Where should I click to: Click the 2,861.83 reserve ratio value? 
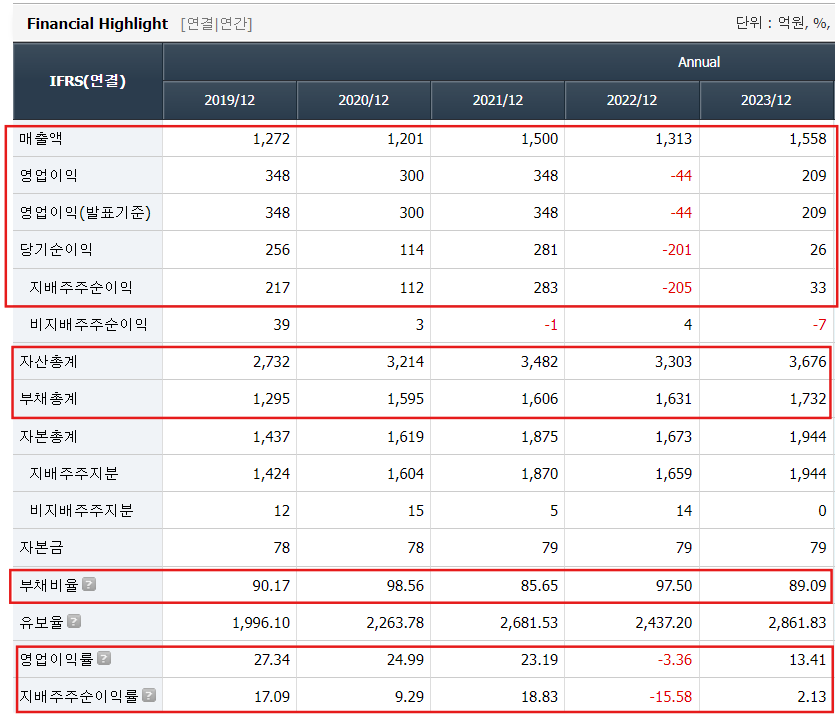(797, 623)
